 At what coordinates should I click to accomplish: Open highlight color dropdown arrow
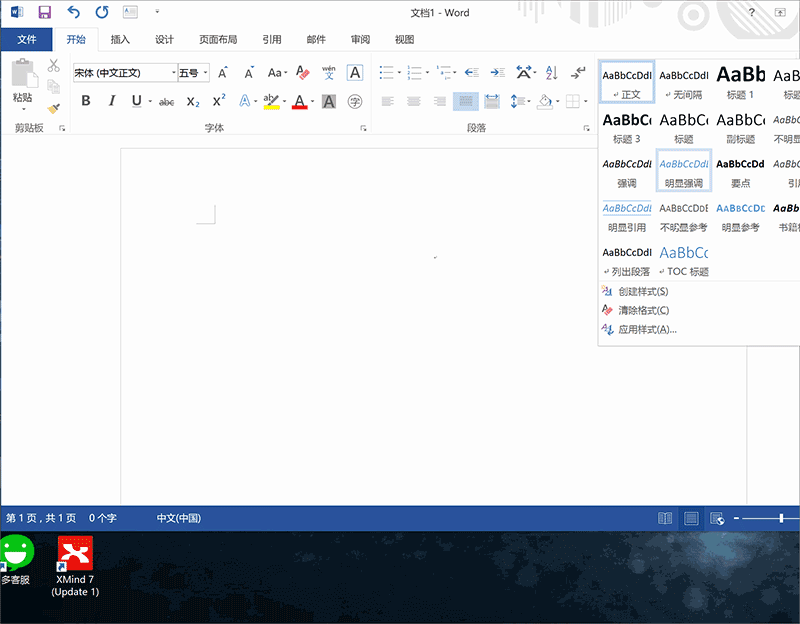[284, 102]
